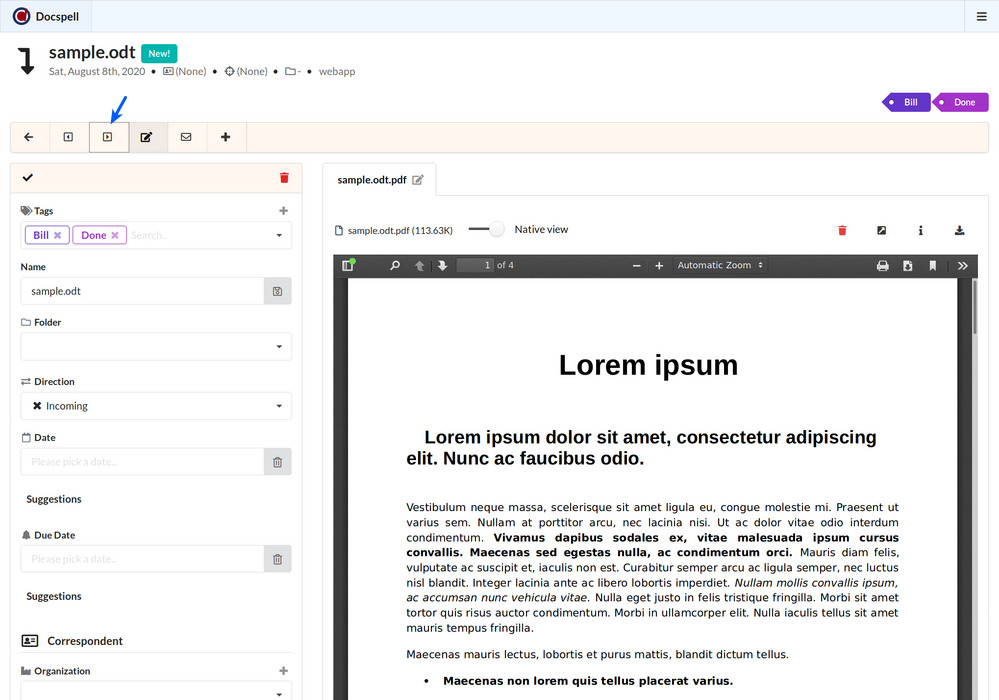Toggle the Native view switch
Image resolution: width=999 pixels, height=700 pixels.
[x=486, y=230]
